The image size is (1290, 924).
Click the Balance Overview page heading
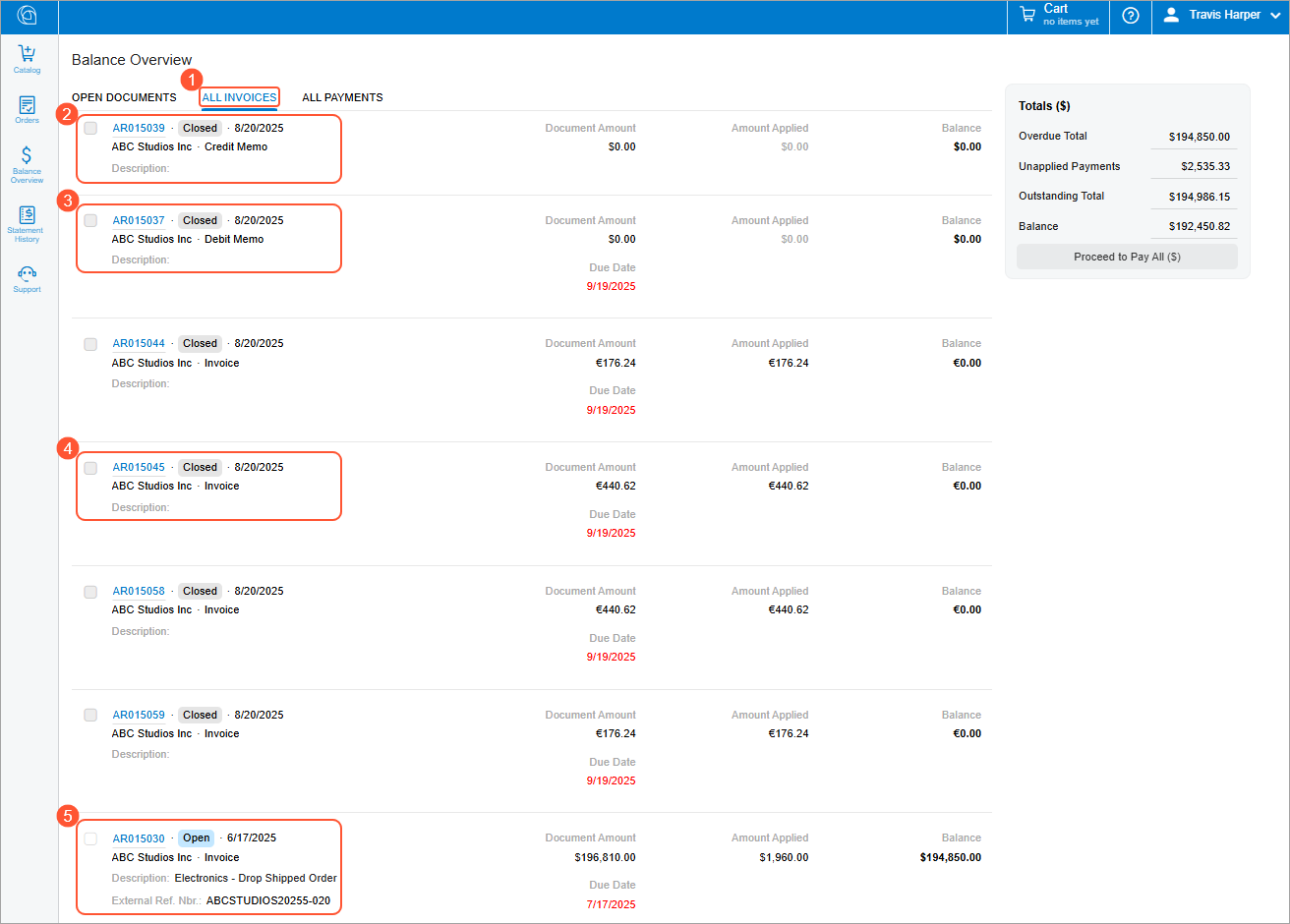[132, 60]
